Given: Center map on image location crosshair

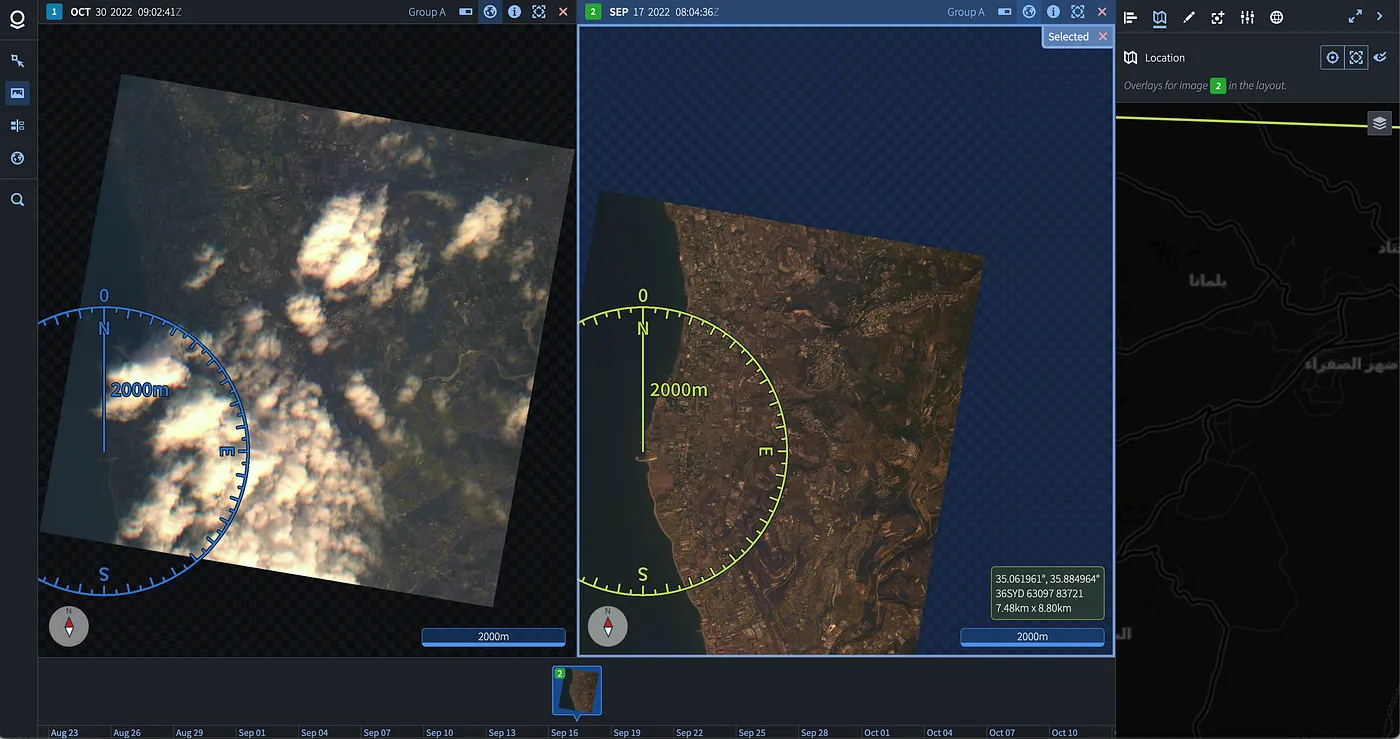Looking at the screenshot, I should 1332,58.
